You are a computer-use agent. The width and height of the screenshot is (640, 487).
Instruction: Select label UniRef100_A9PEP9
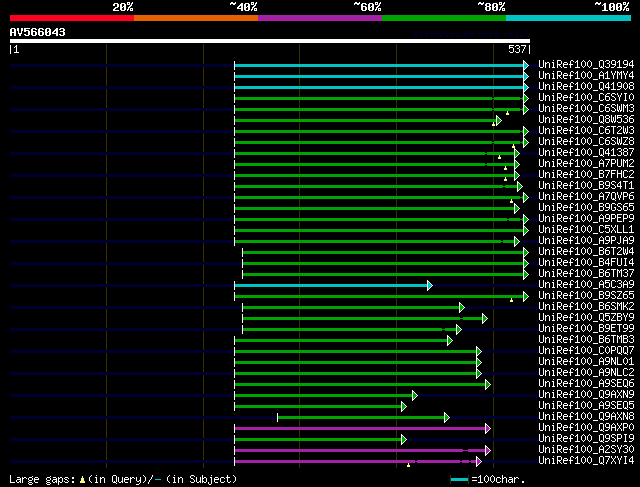pos(586,219)
